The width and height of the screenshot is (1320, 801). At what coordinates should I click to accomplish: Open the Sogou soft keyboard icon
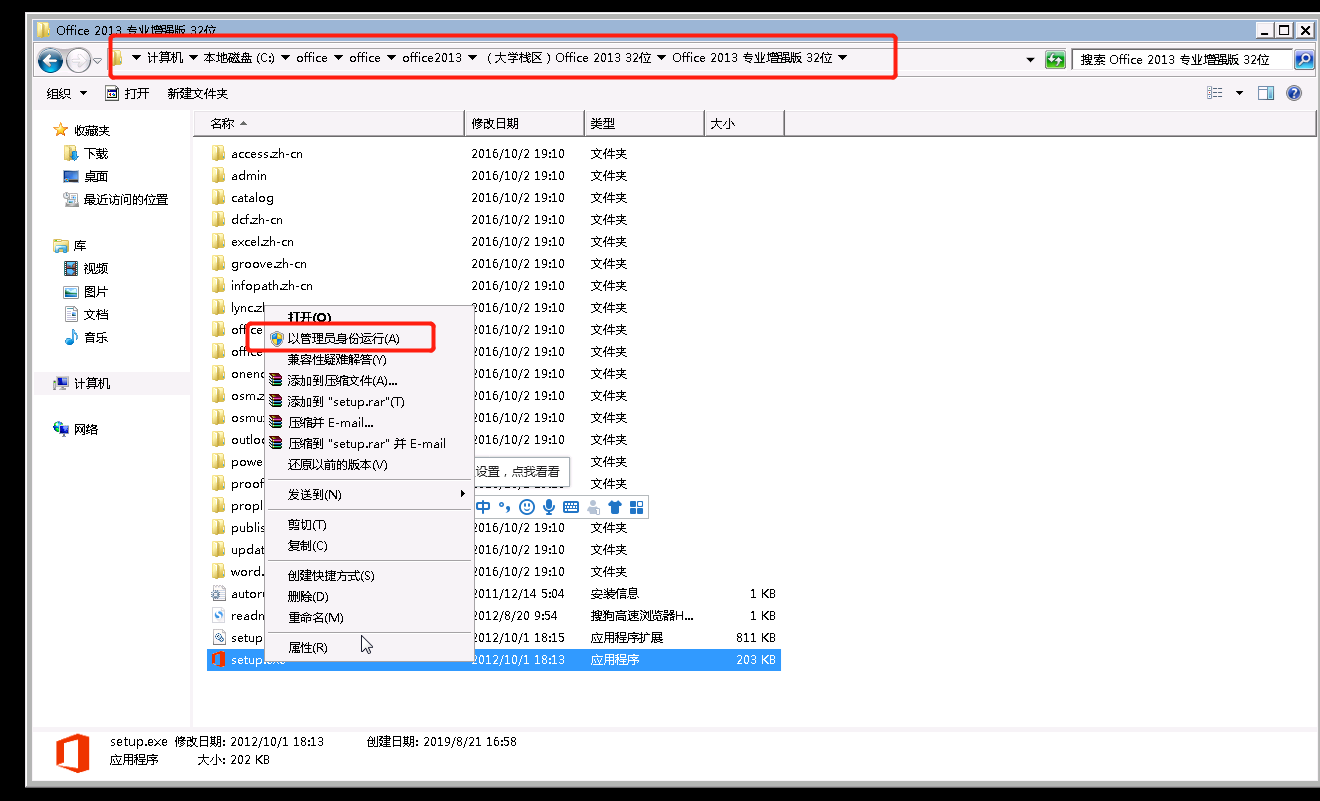(570, 507)
